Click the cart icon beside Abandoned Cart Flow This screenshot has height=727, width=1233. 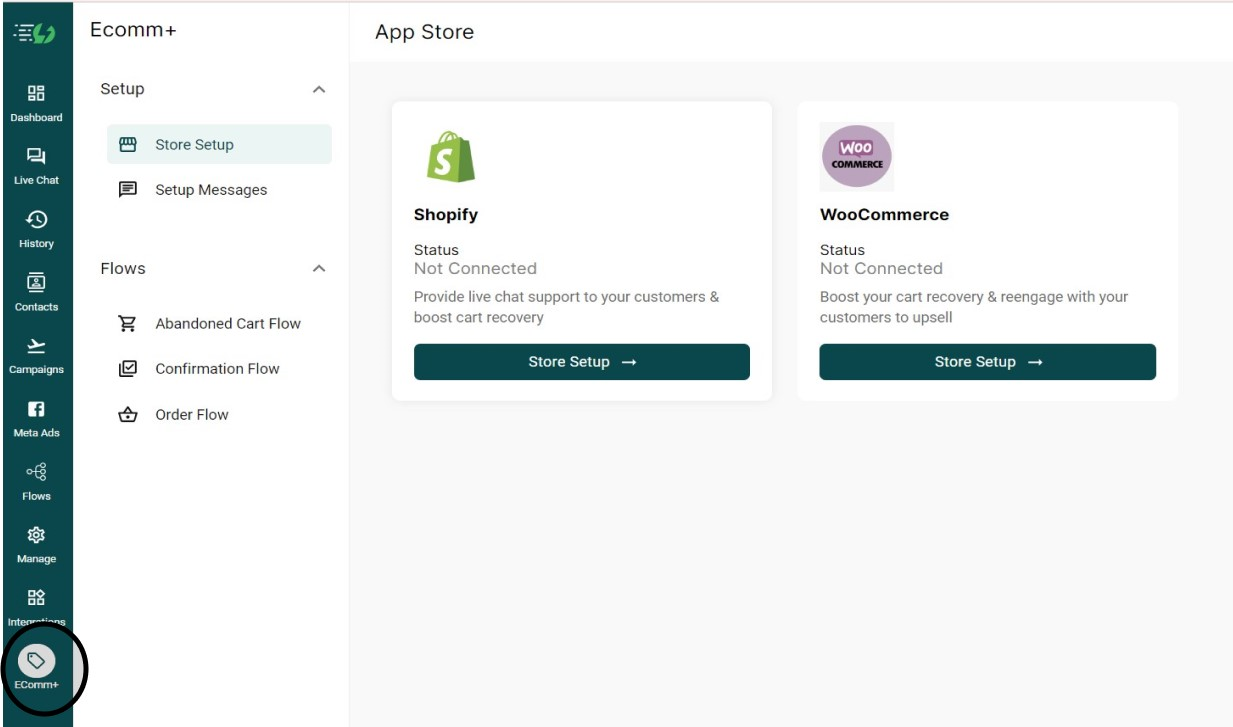tap(128, 323)
